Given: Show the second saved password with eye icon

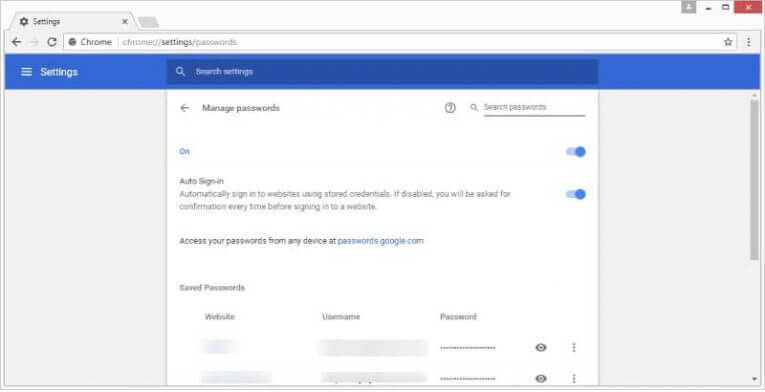Looking at the screenshot, I should pos(541,378).
